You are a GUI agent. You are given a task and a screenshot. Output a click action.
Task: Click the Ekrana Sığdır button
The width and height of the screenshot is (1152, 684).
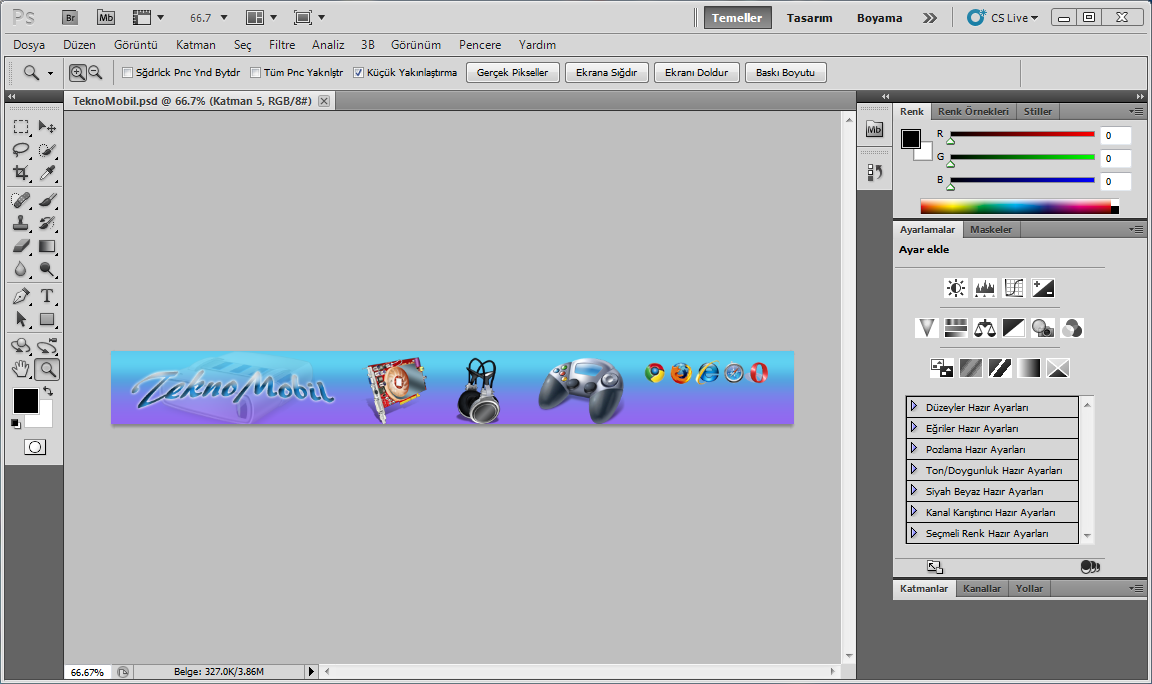coord(606,73)
